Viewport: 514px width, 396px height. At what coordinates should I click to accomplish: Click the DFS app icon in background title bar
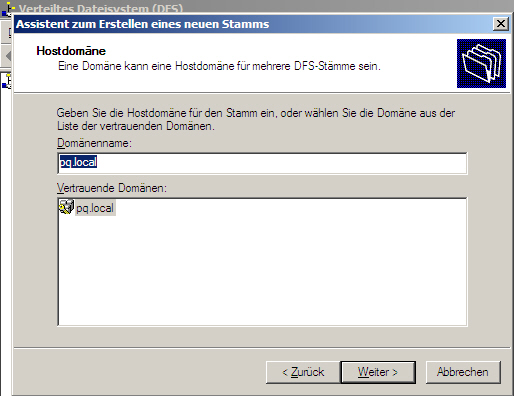point(8,9)
